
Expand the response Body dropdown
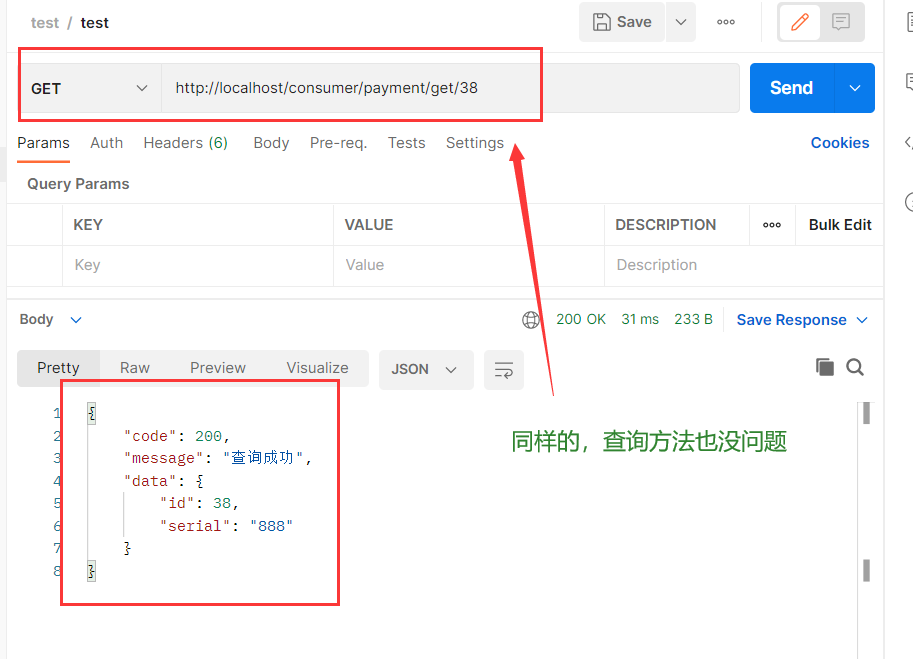pos(51,320)
